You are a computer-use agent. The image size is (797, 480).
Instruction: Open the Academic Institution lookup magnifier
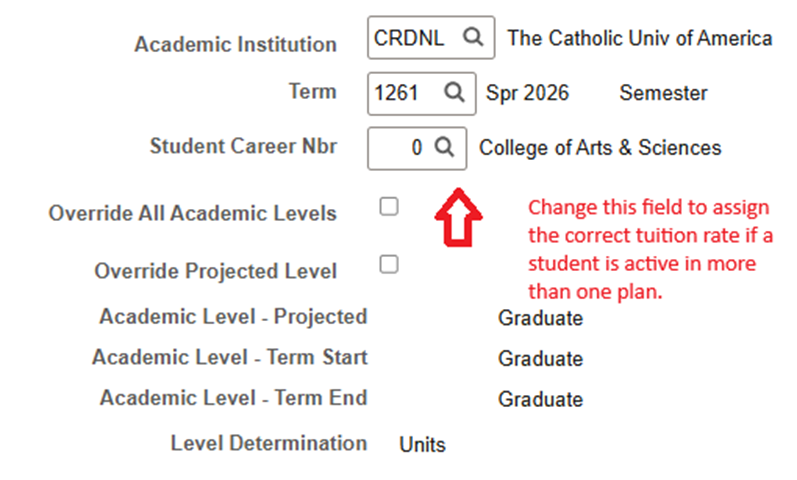click(x=473, y=38)
